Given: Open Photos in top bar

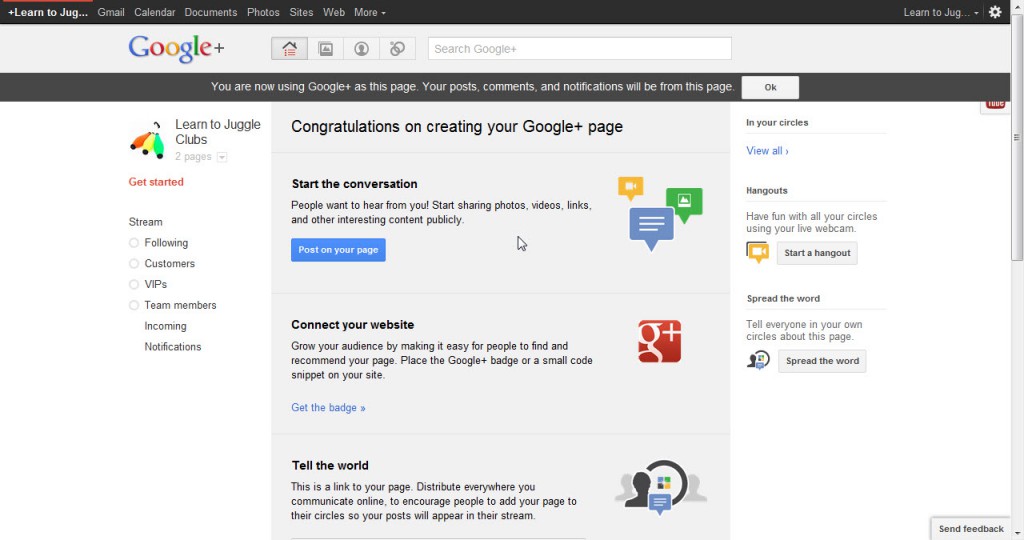Looking at the screenshot, I should (263, 12).
